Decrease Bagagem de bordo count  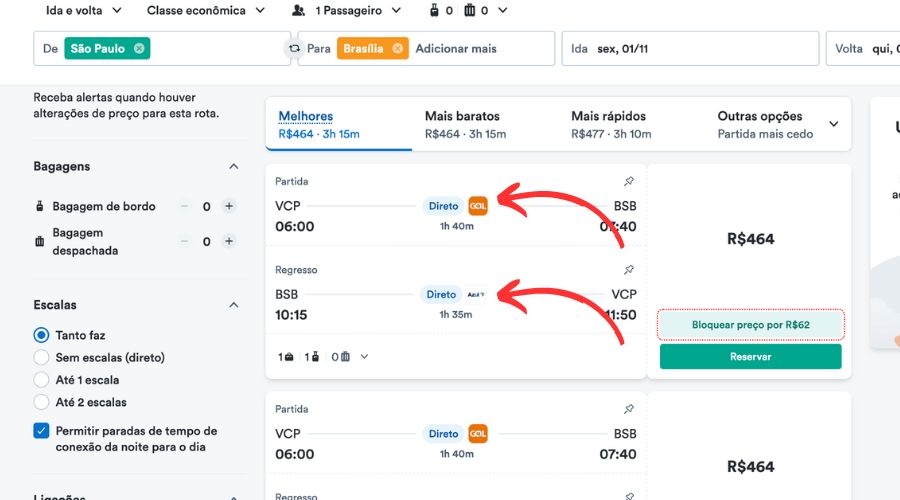click(x=184, y=206)
